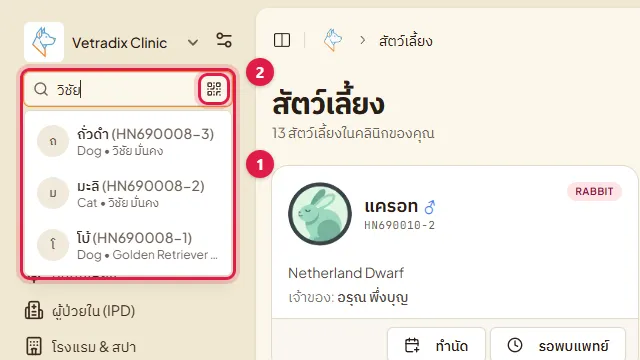Click the Vetradix Clinic logo in sidebar
The image size is (640, 360).
44,42
